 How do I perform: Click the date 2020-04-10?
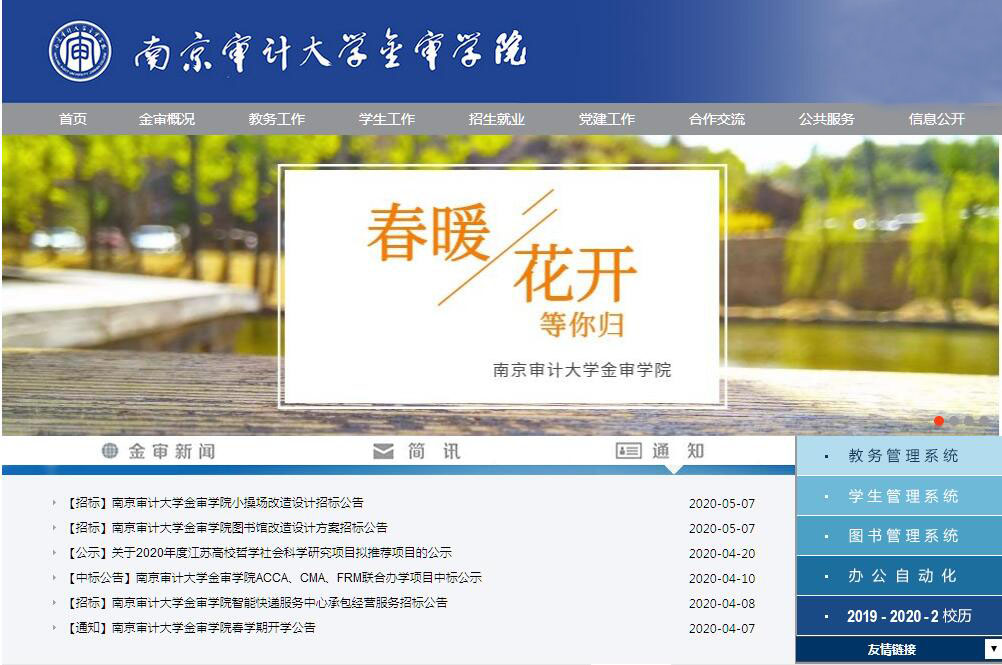[722, 578]
